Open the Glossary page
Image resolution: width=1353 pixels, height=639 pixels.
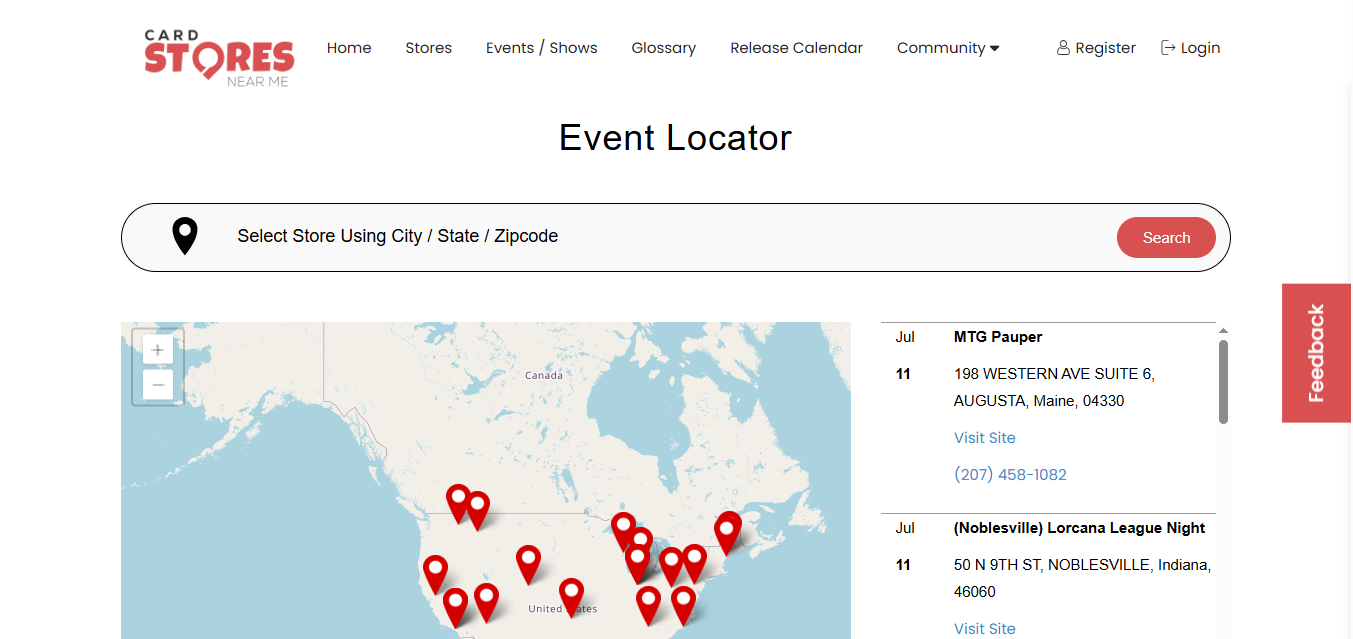tap(663, 48)
